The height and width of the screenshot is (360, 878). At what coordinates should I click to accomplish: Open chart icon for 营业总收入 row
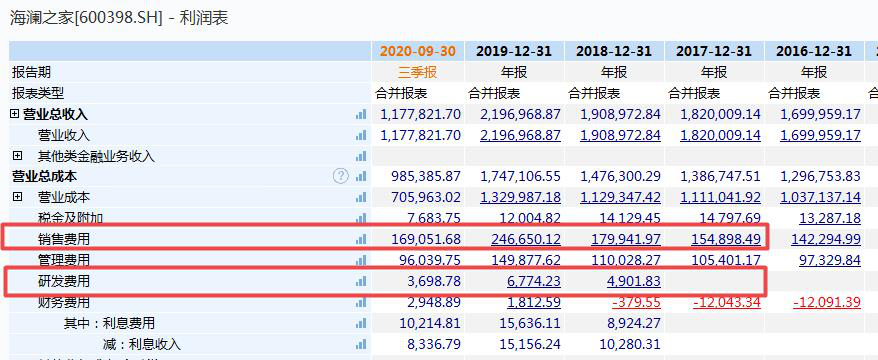[x=361, y=114]
